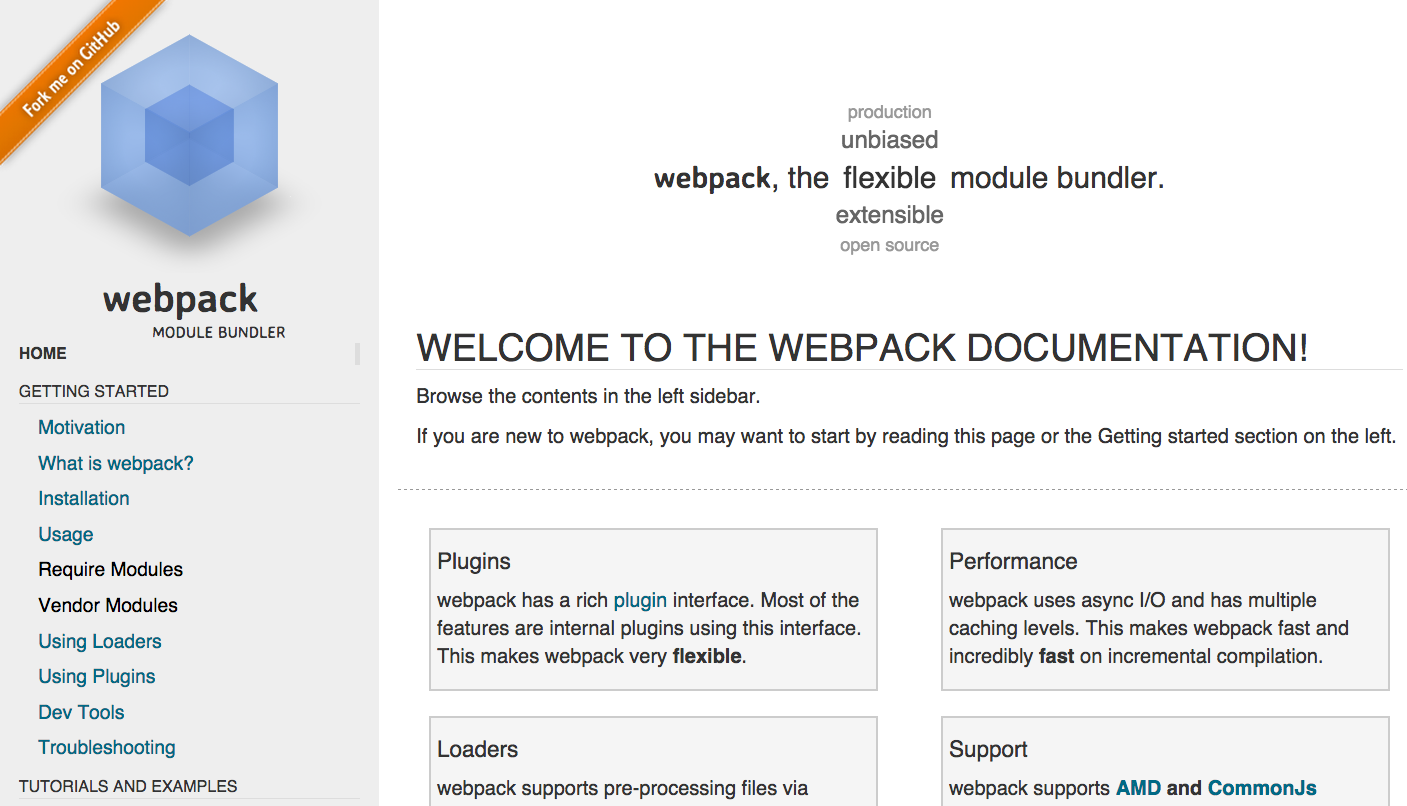Go to What is webpack? page

pyautogui.click(x=116, y=463)
